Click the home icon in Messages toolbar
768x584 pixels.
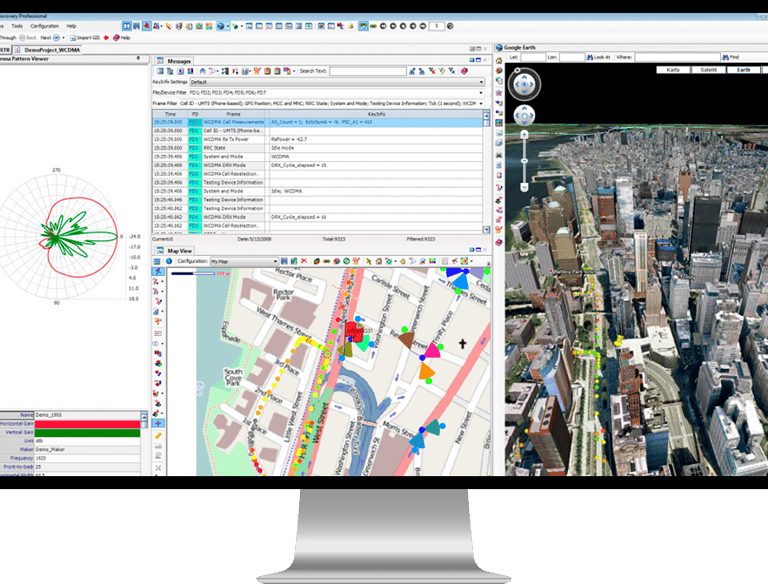tap(203, 71)
